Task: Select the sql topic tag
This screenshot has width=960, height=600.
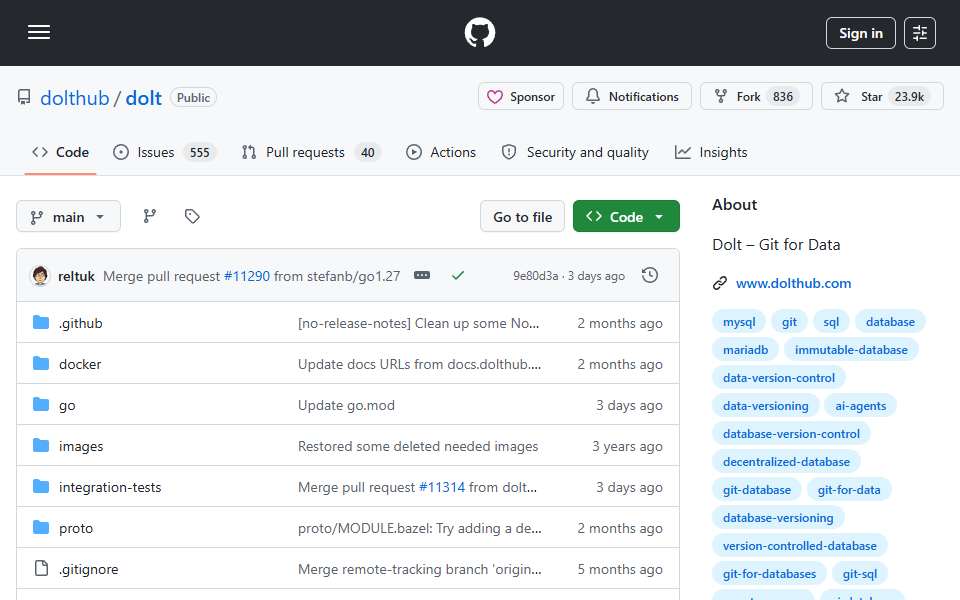Action: coord(831,322)
